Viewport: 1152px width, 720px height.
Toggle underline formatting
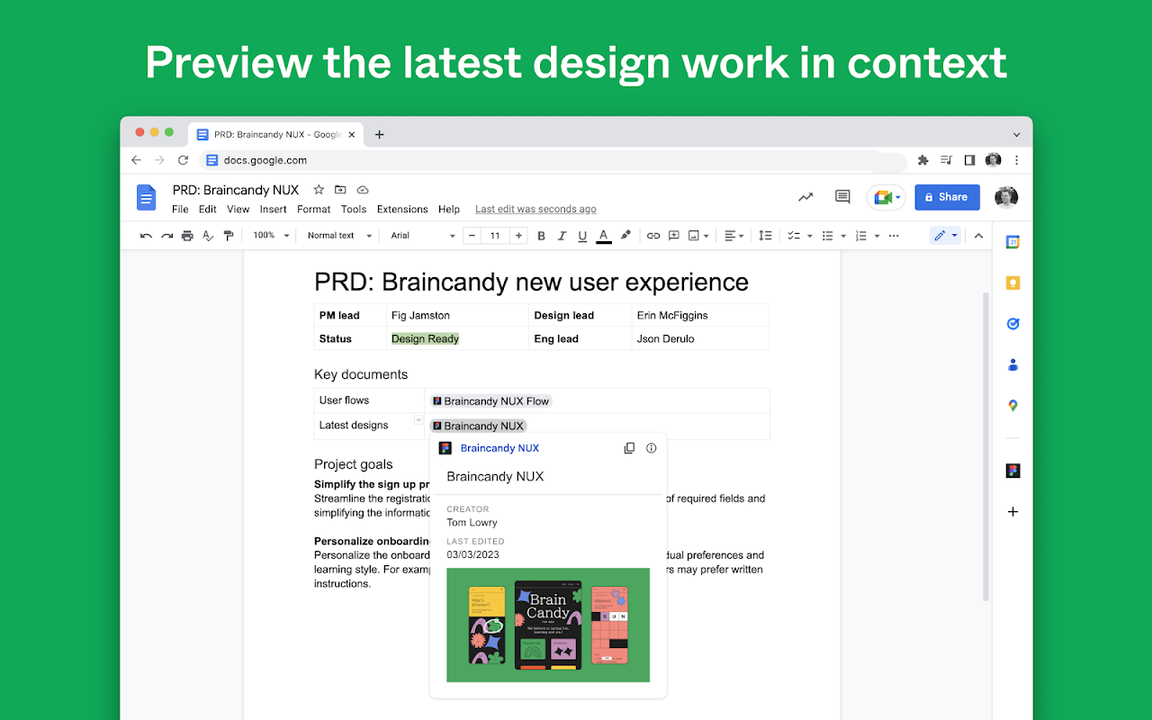click(583, 236)
